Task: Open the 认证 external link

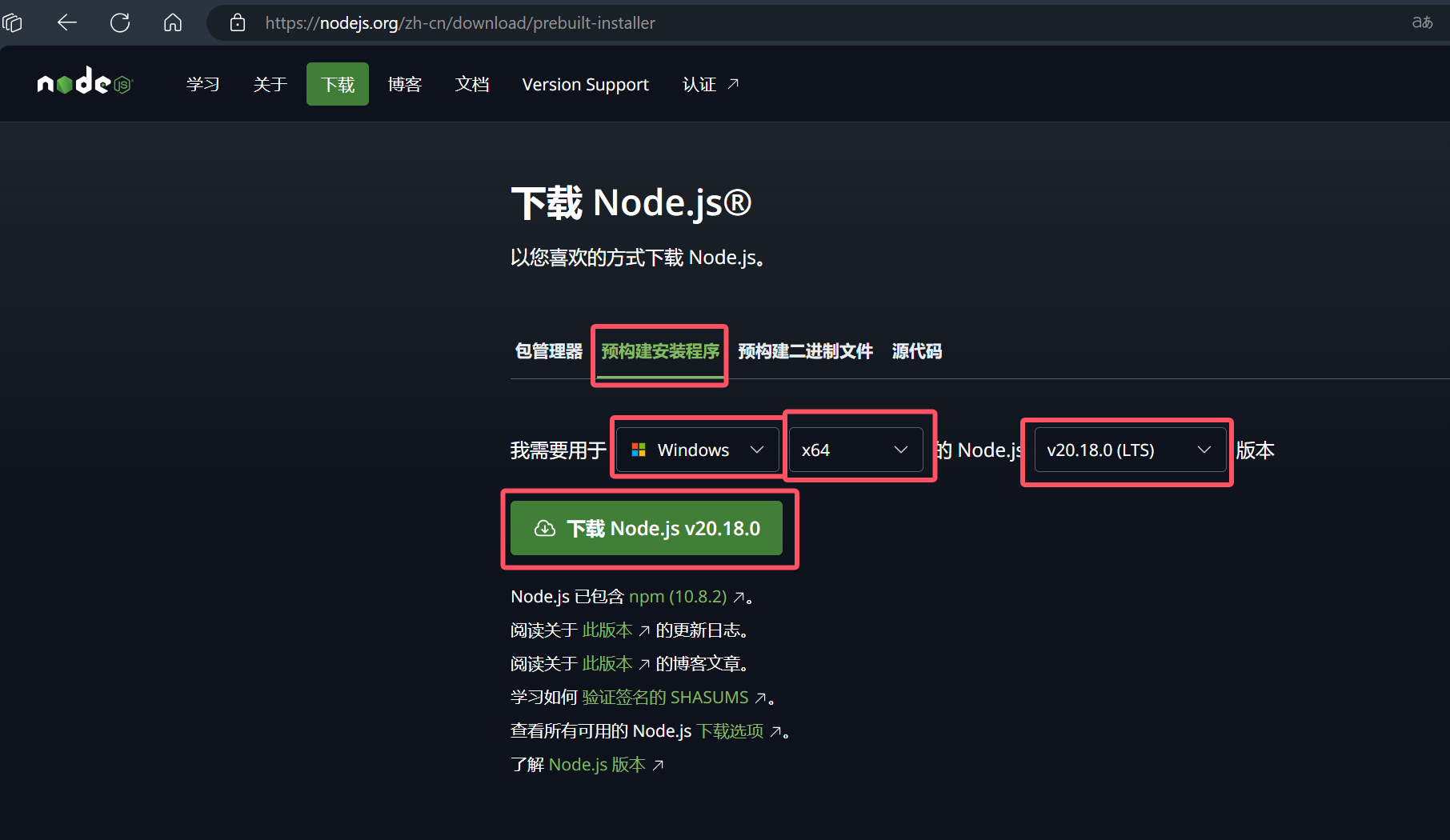Action: pyautogui.click(x=711, y=84)
